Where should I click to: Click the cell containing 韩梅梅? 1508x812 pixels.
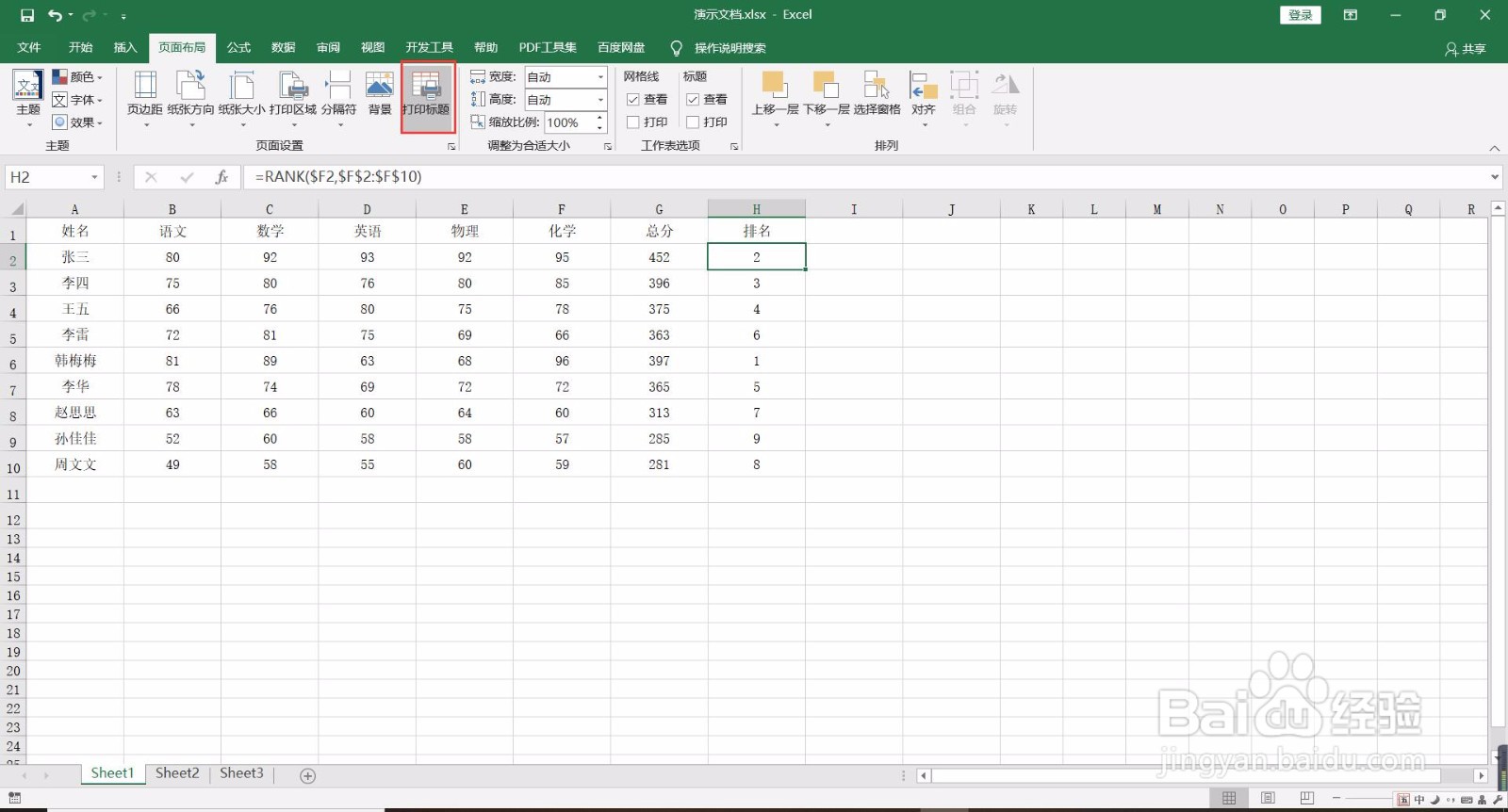[x=75, y=361]
